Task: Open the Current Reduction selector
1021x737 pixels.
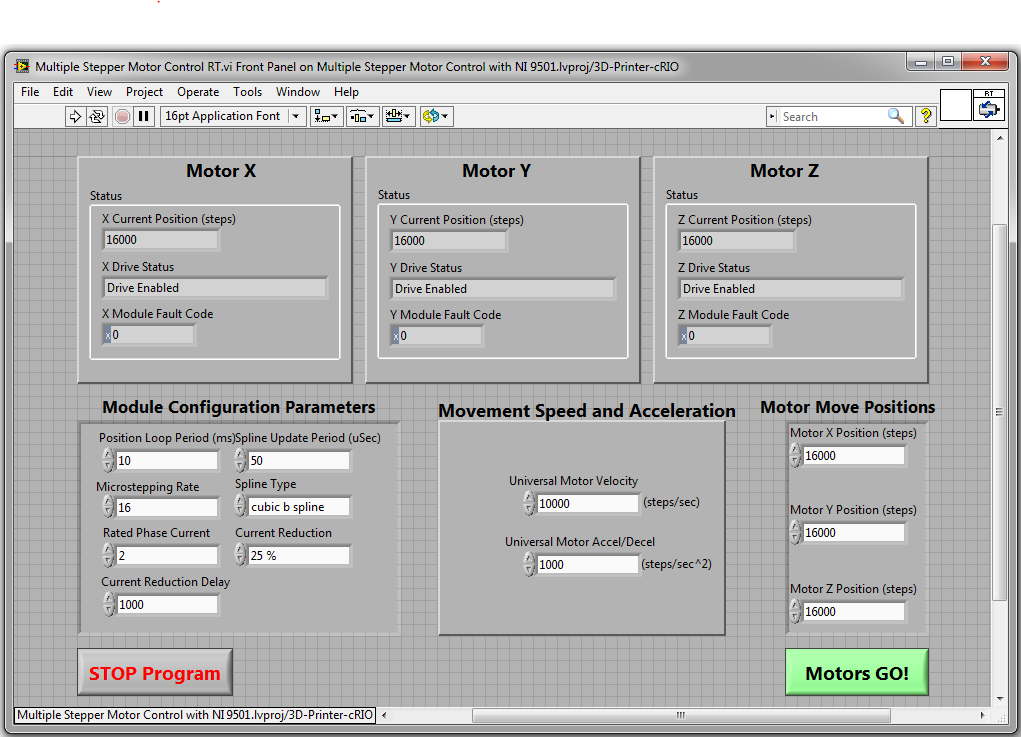Action: click(x=300, y=555)
